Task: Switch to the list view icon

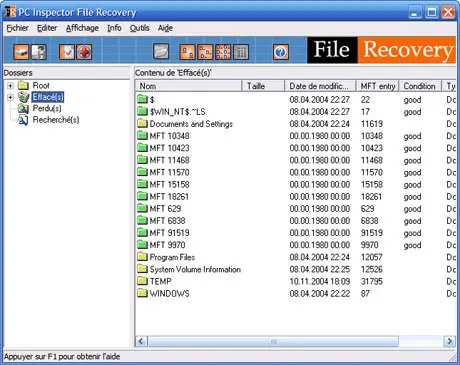Action: [x=223, y=52]
